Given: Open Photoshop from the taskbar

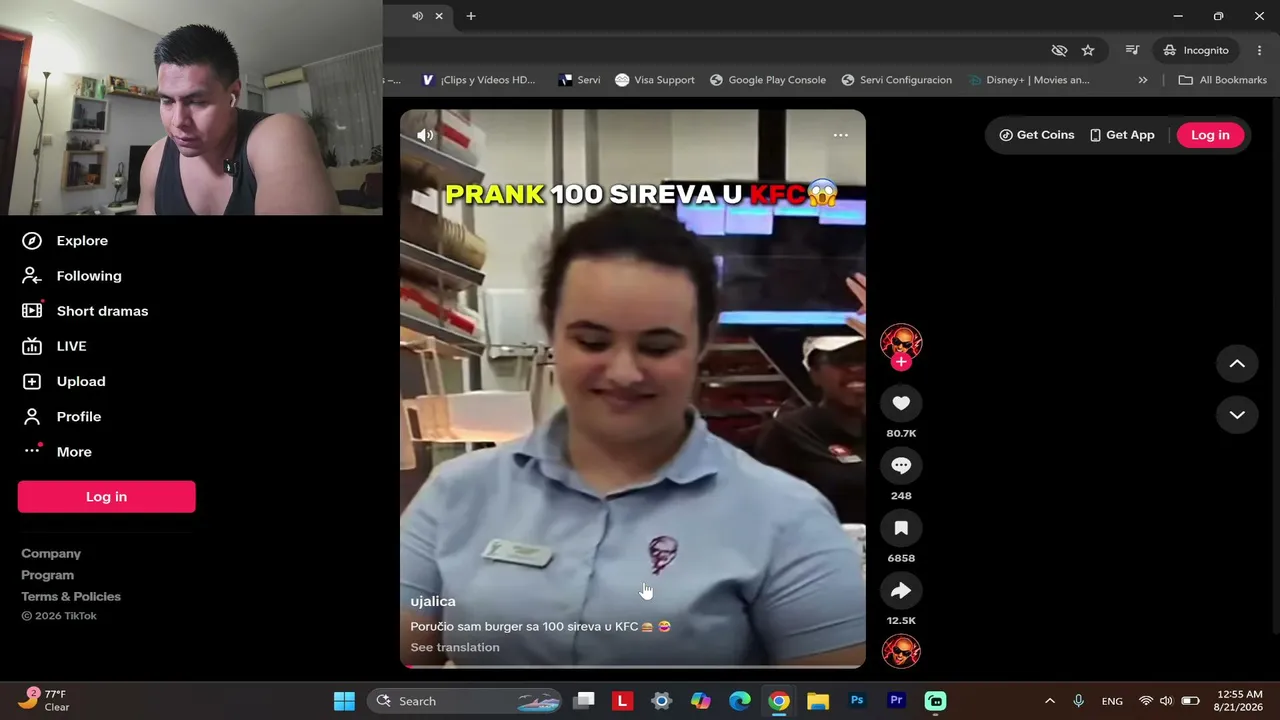Looking at the screenshot, I should (x=857, y=701).
